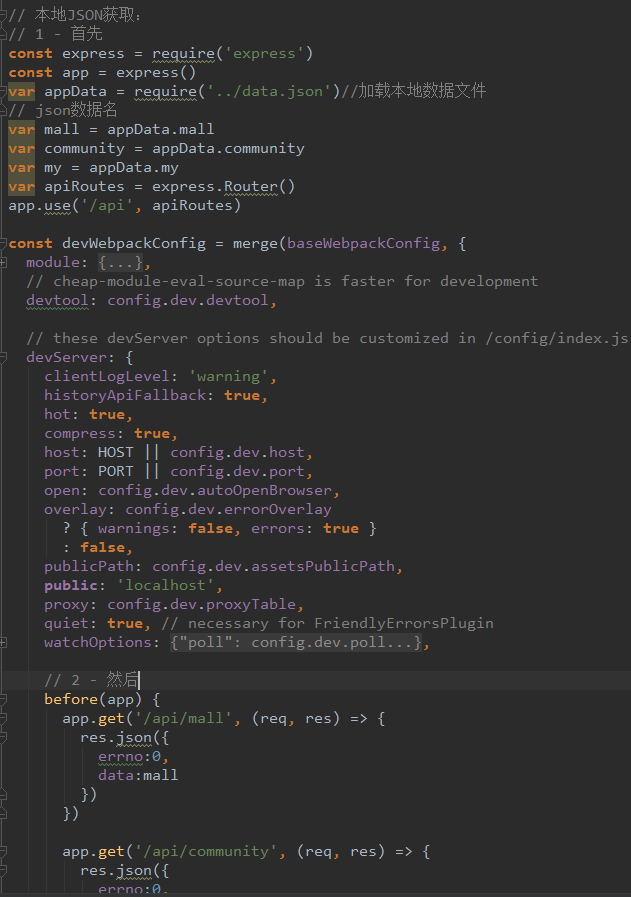Expand the watchOptions gutter plus marker

coord(3,642)
